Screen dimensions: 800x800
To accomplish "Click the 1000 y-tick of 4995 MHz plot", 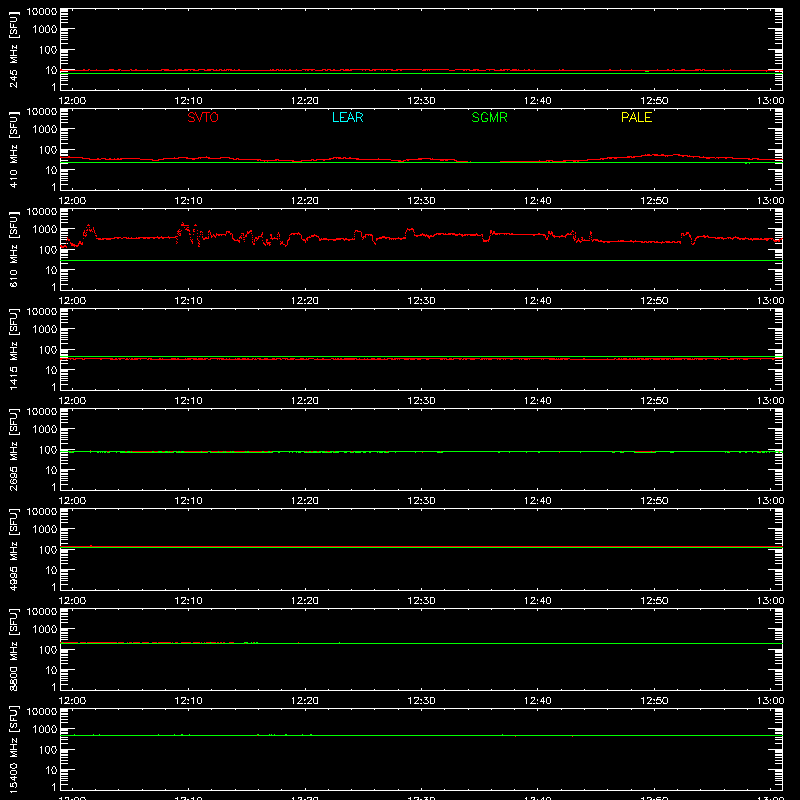I will pos(45,530).
